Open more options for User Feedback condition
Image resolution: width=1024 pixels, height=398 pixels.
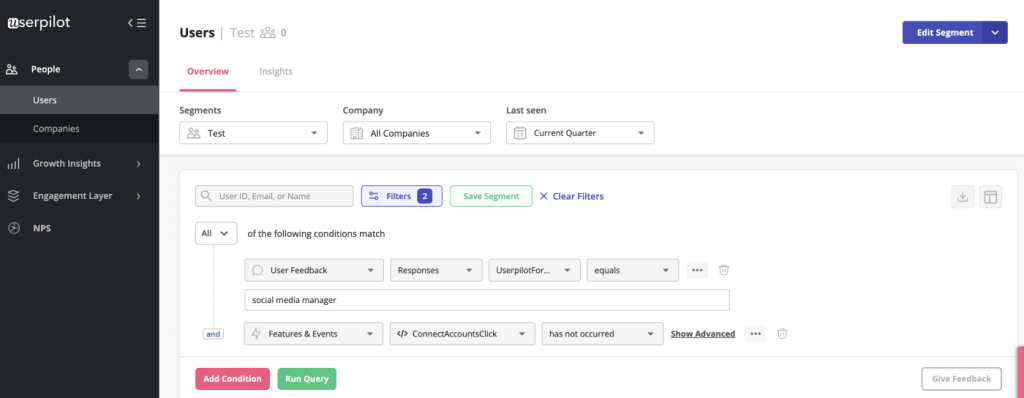click(x=697, y=270)
